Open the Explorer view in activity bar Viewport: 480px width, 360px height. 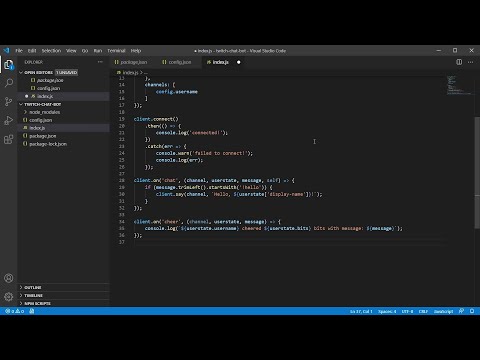click(x=9, y=64)
